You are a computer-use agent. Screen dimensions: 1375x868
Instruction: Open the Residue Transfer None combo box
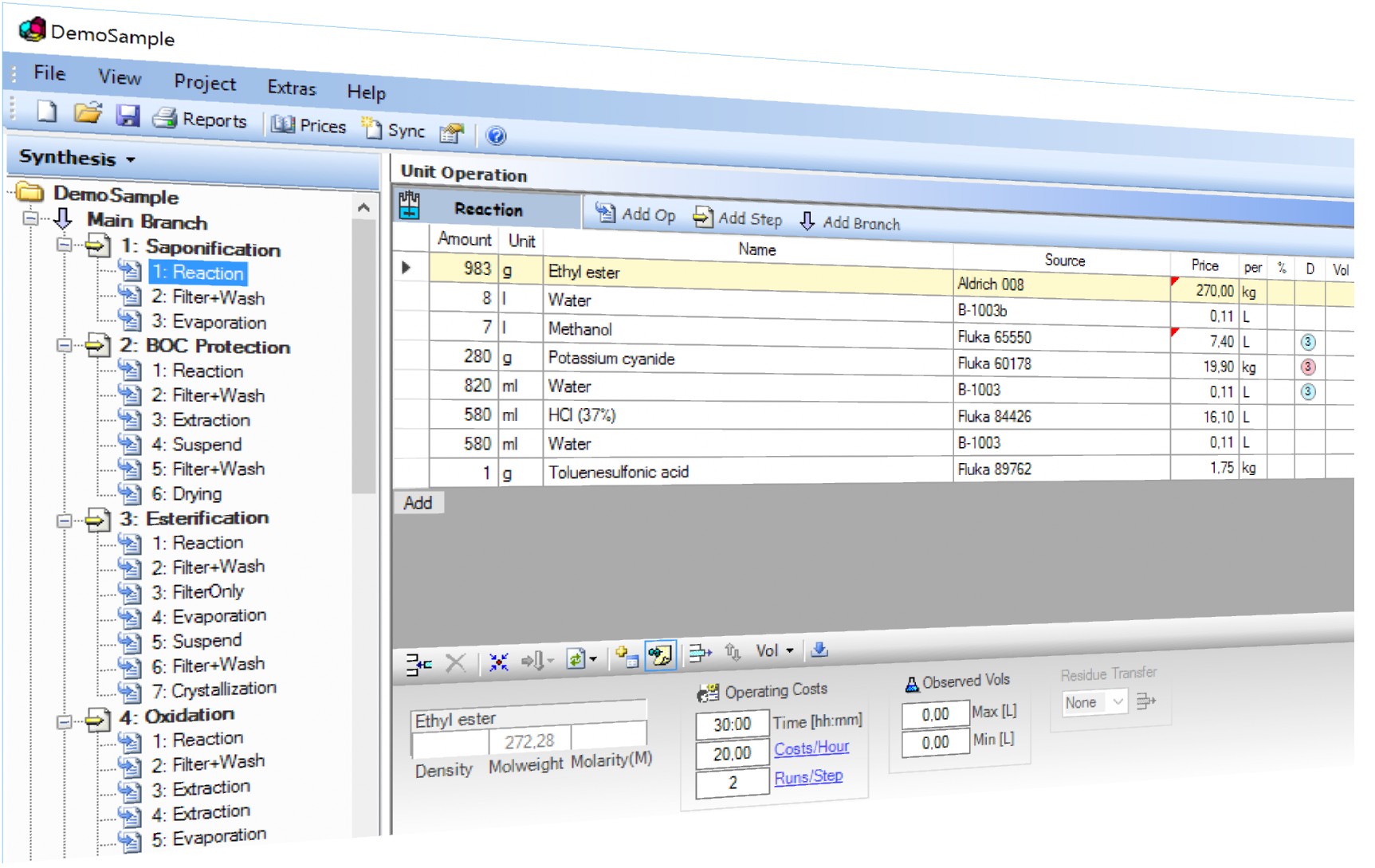[x=1094, y=702]
